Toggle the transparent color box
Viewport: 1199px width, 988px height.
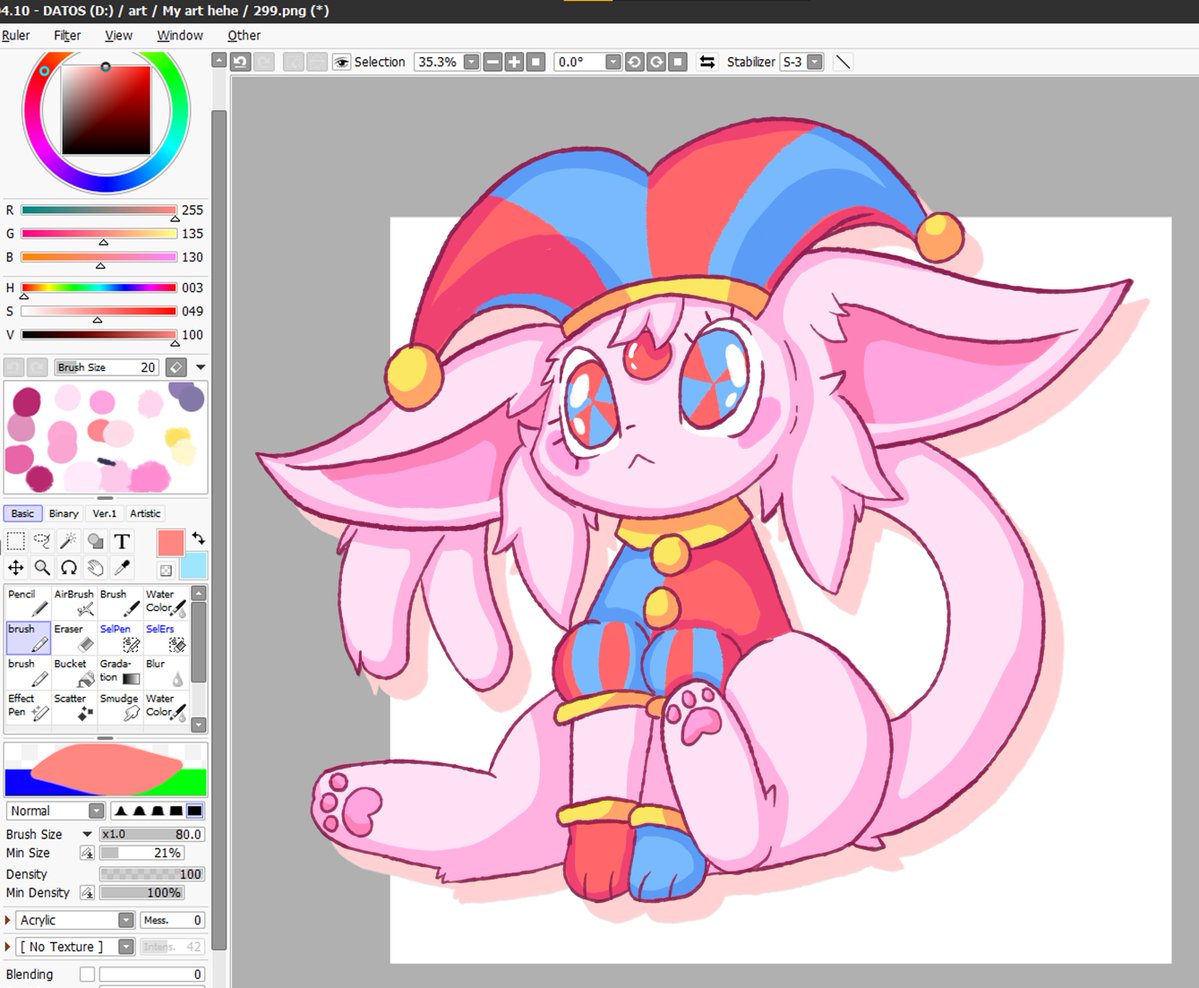(166, 570)
